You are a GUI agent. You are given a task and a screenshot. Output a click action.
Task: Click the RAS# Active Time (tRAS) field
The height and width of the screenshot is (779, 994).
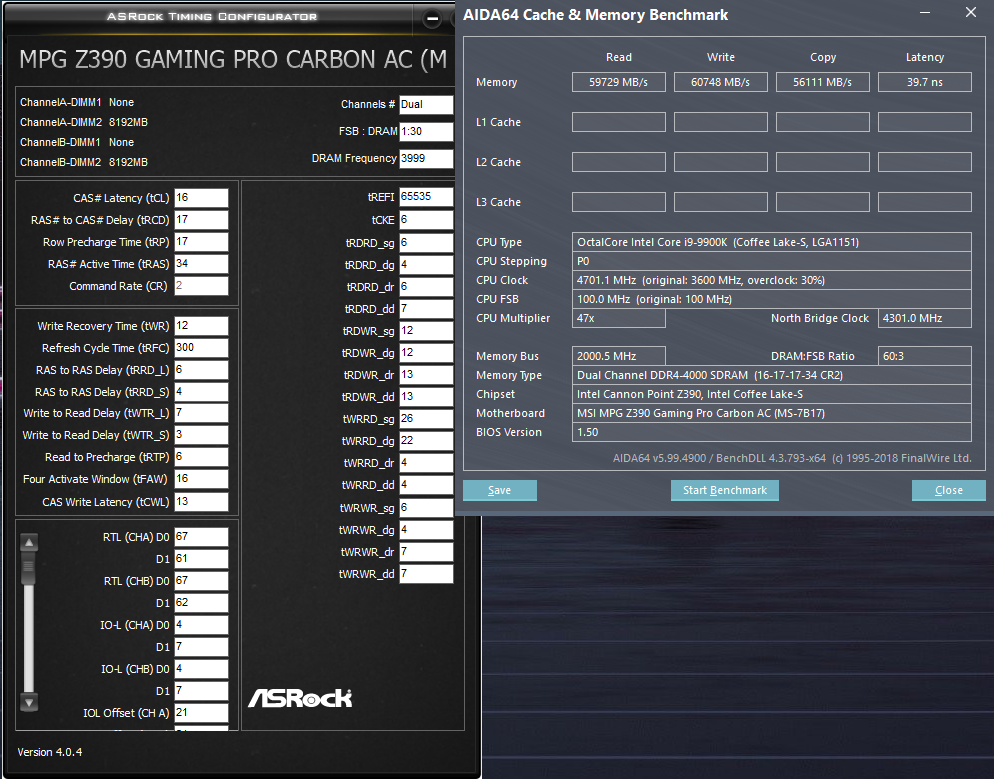(x=201, y=264)
